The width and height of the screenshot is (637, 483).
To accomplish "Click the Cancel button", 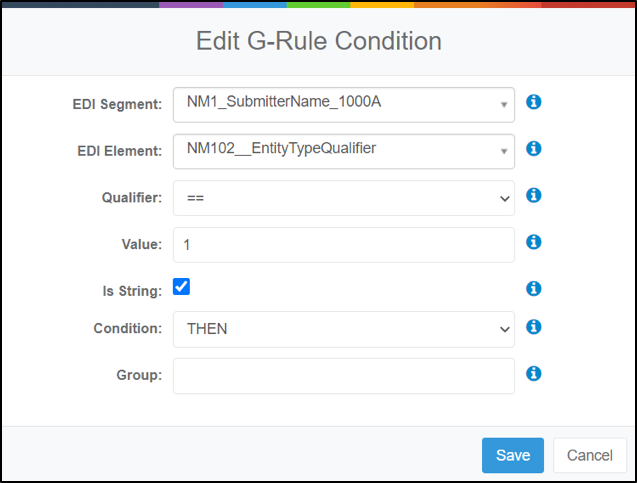I will (x=590, y=455).
